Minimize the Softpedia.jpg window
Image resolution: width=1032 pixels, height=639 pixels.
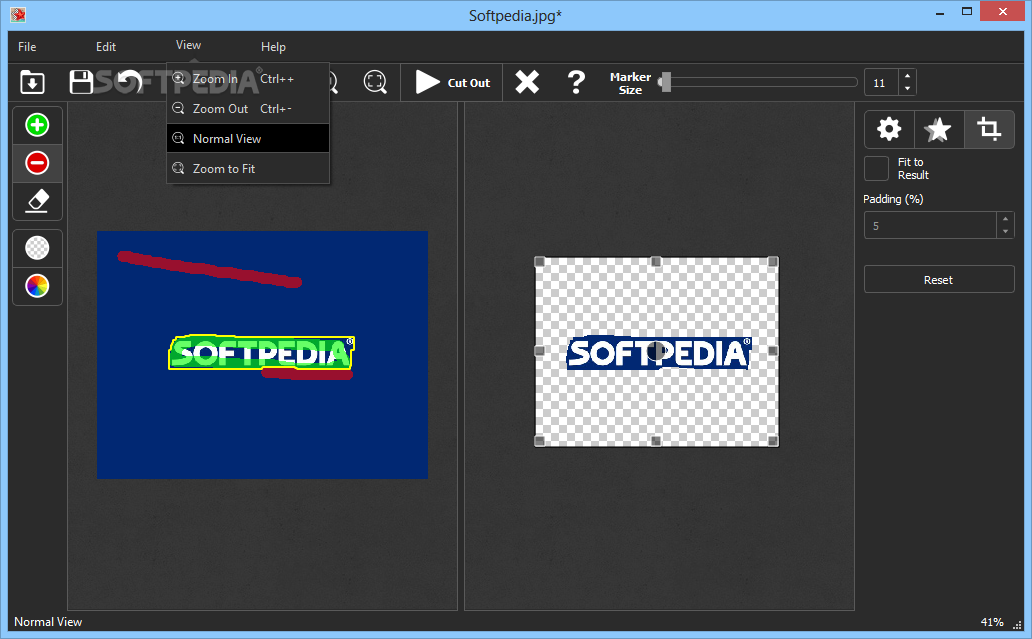tap(940, 12)
